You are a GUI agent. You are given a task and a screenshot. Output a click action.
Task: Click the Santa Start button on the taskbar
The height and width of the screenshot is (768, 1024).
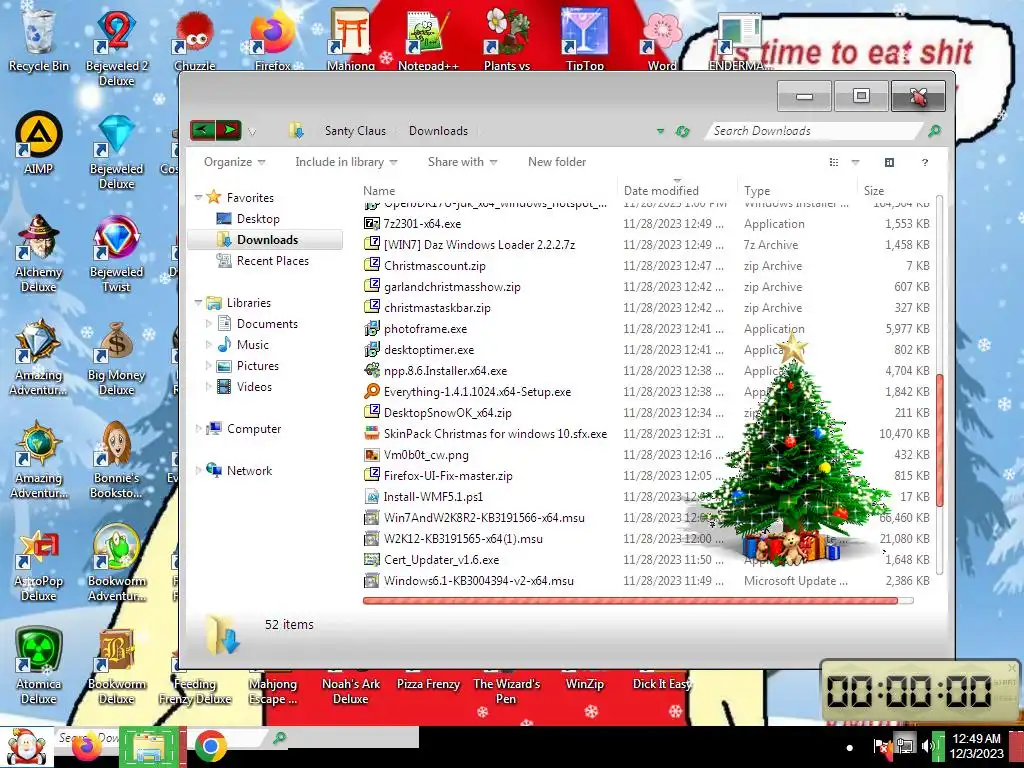(26, 747)
